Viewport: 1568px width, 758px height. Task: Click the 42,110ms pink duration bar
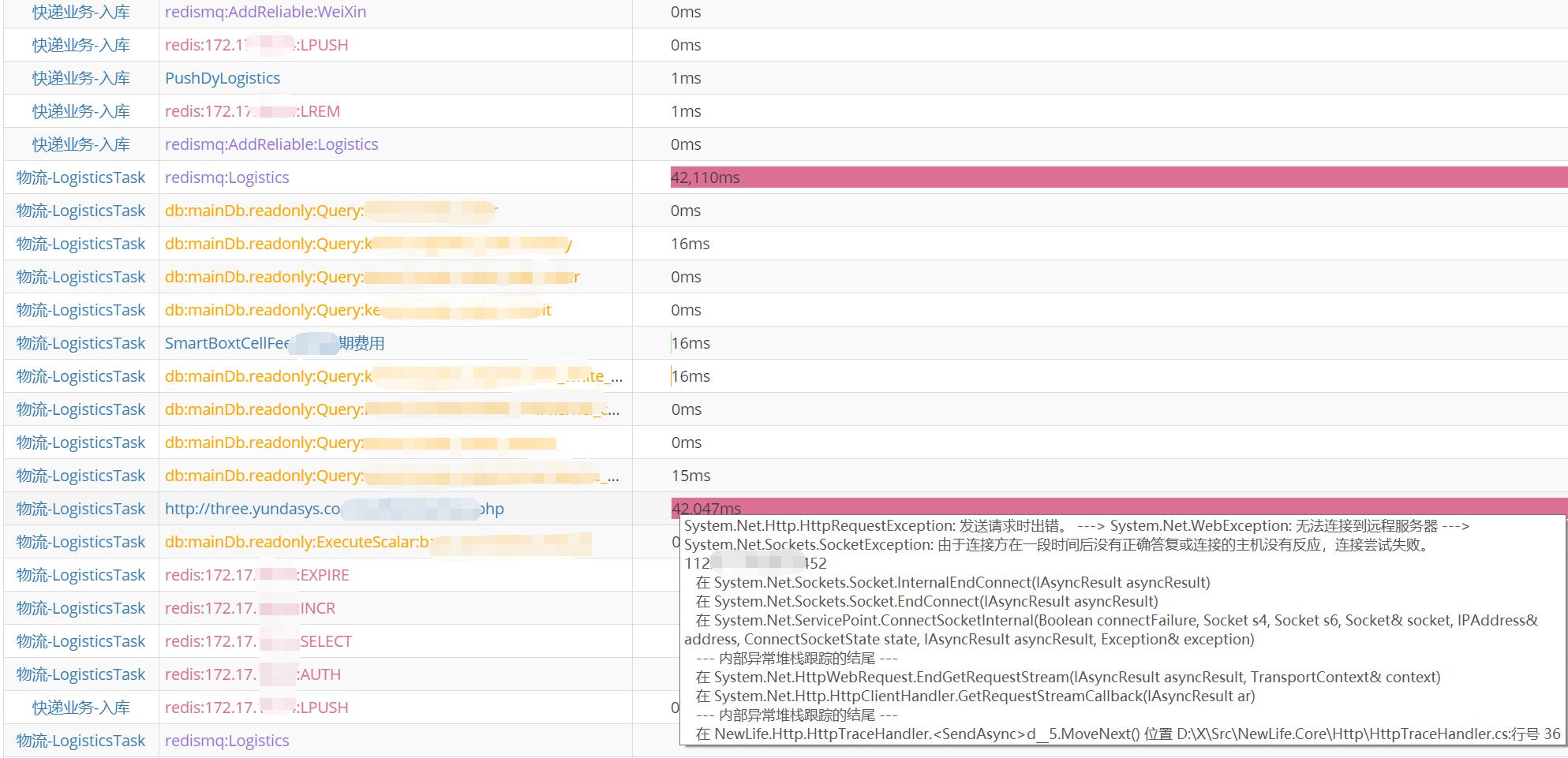[x=1117, y=177]
